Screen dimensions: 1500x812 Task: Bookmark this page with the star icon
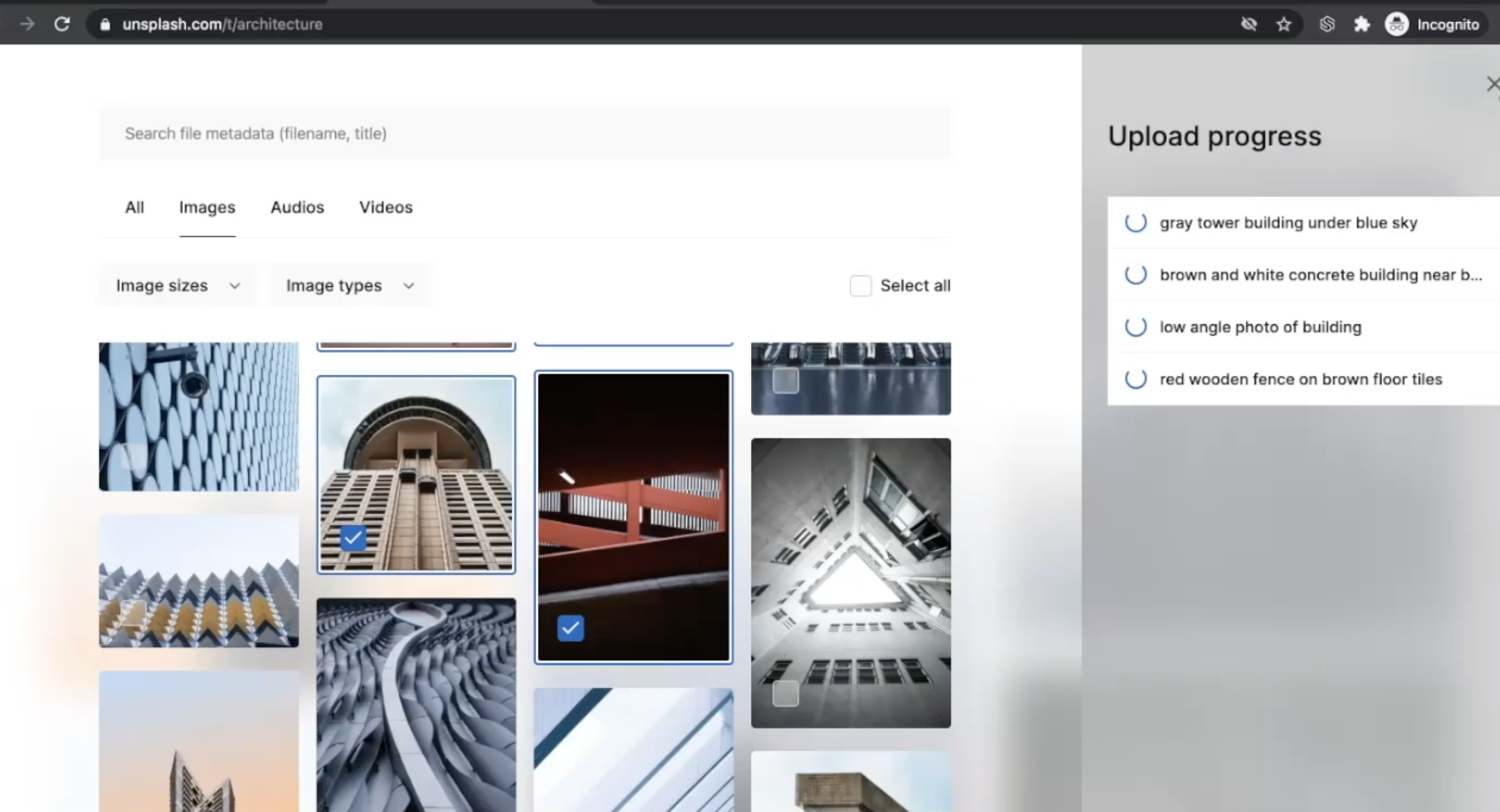[1283, 25]
